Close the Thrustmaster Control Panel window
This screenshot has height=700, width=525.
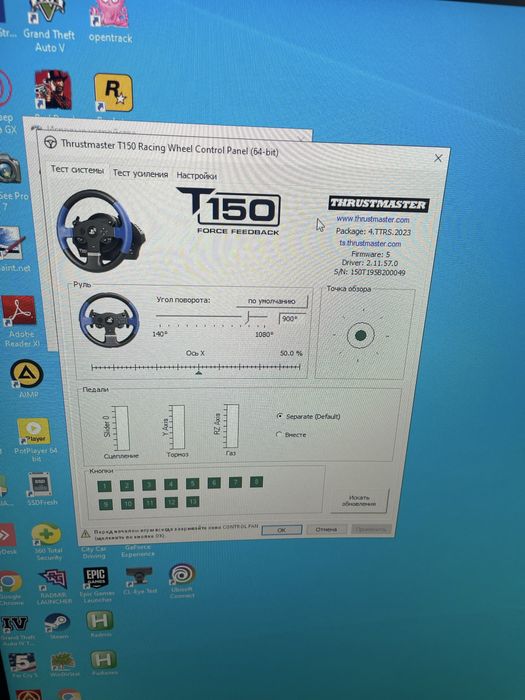(x=438, y=158)
